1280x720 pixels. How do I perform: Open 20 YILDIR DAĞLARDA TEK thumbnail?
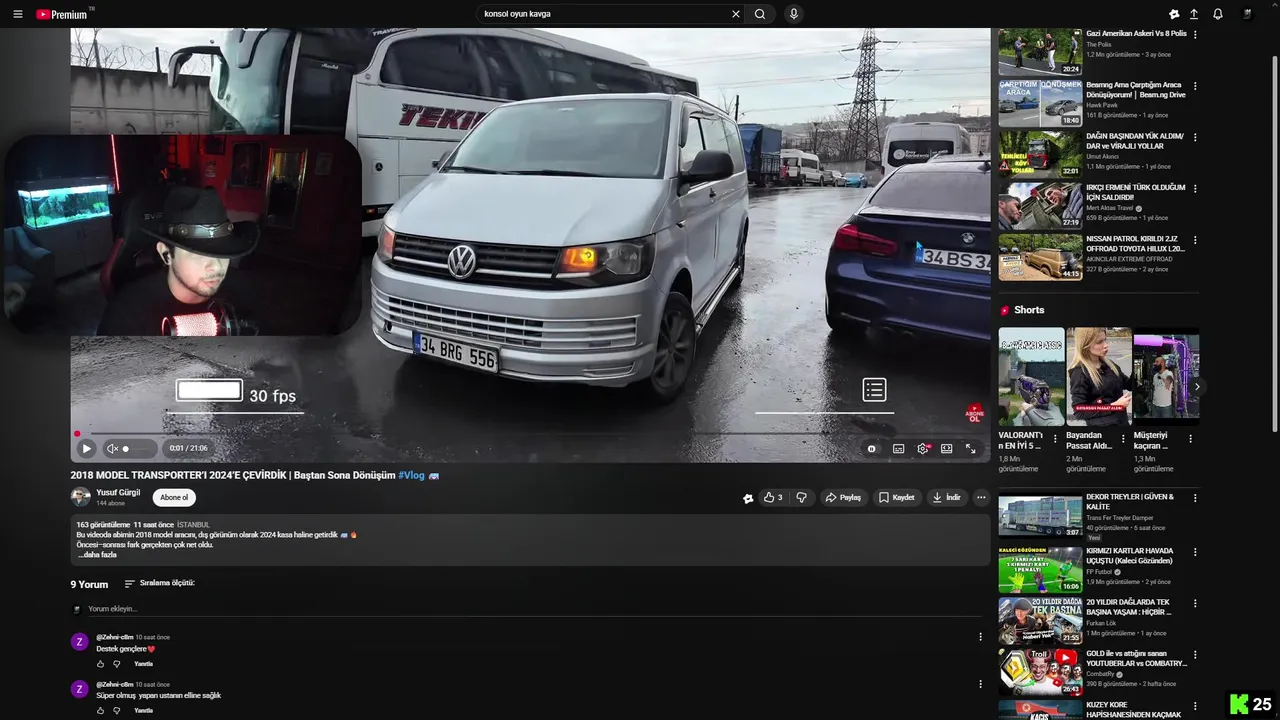(1040, 621)
